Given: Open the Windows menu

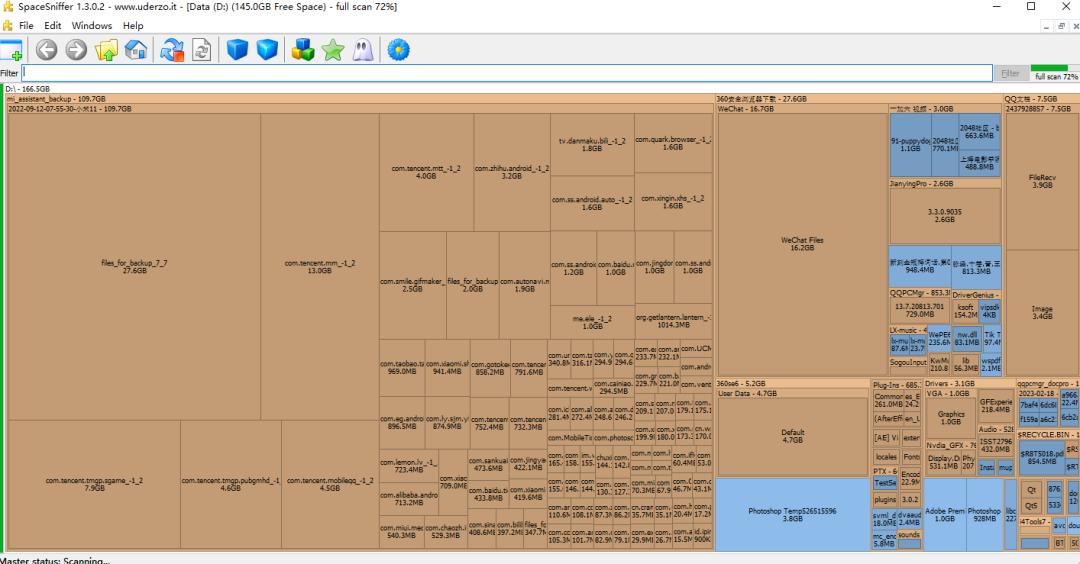Looking at the screenshot, I should 92,25.
